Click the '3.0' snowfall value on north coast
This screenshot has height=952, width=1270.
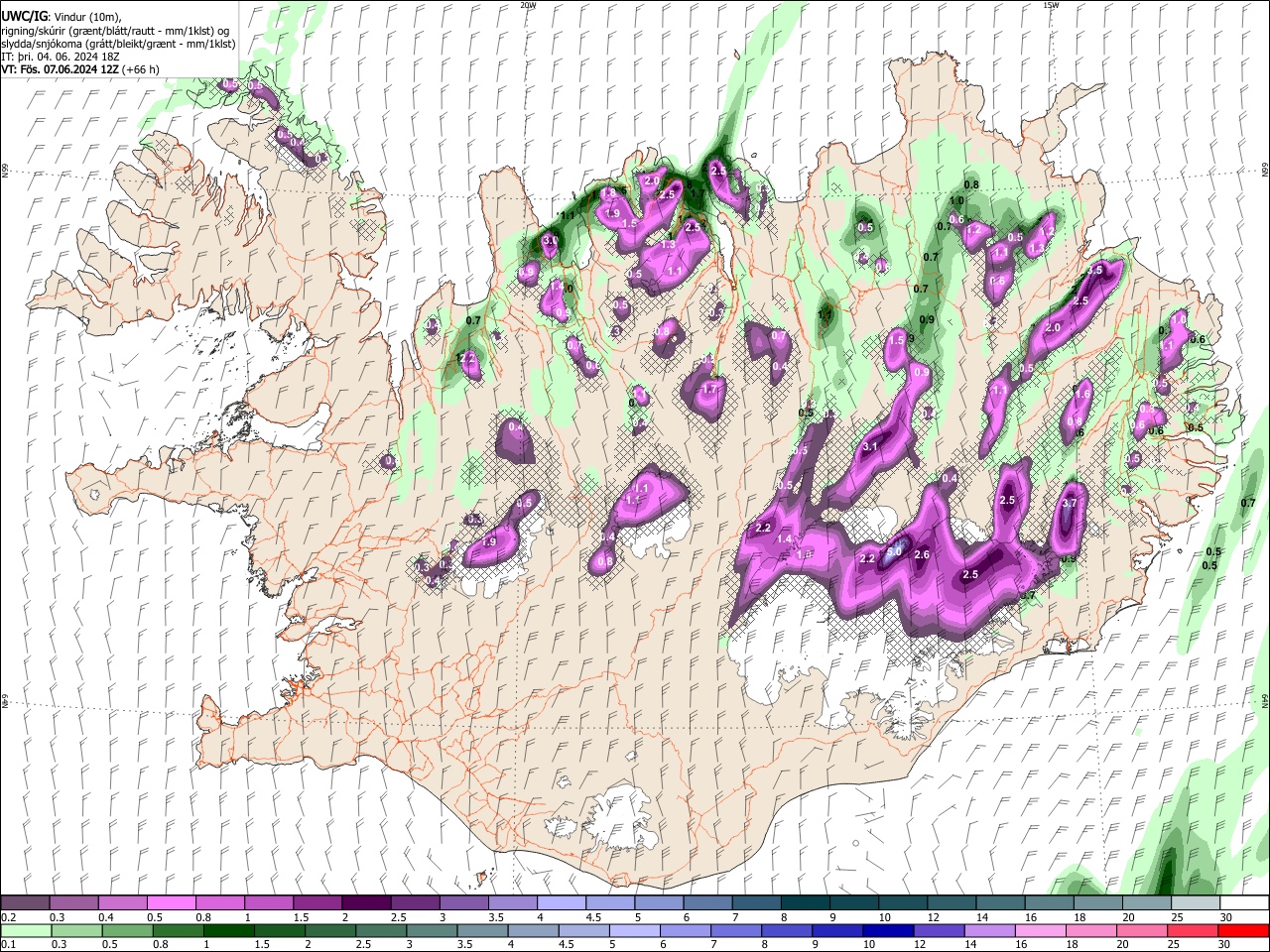(551, 240)
